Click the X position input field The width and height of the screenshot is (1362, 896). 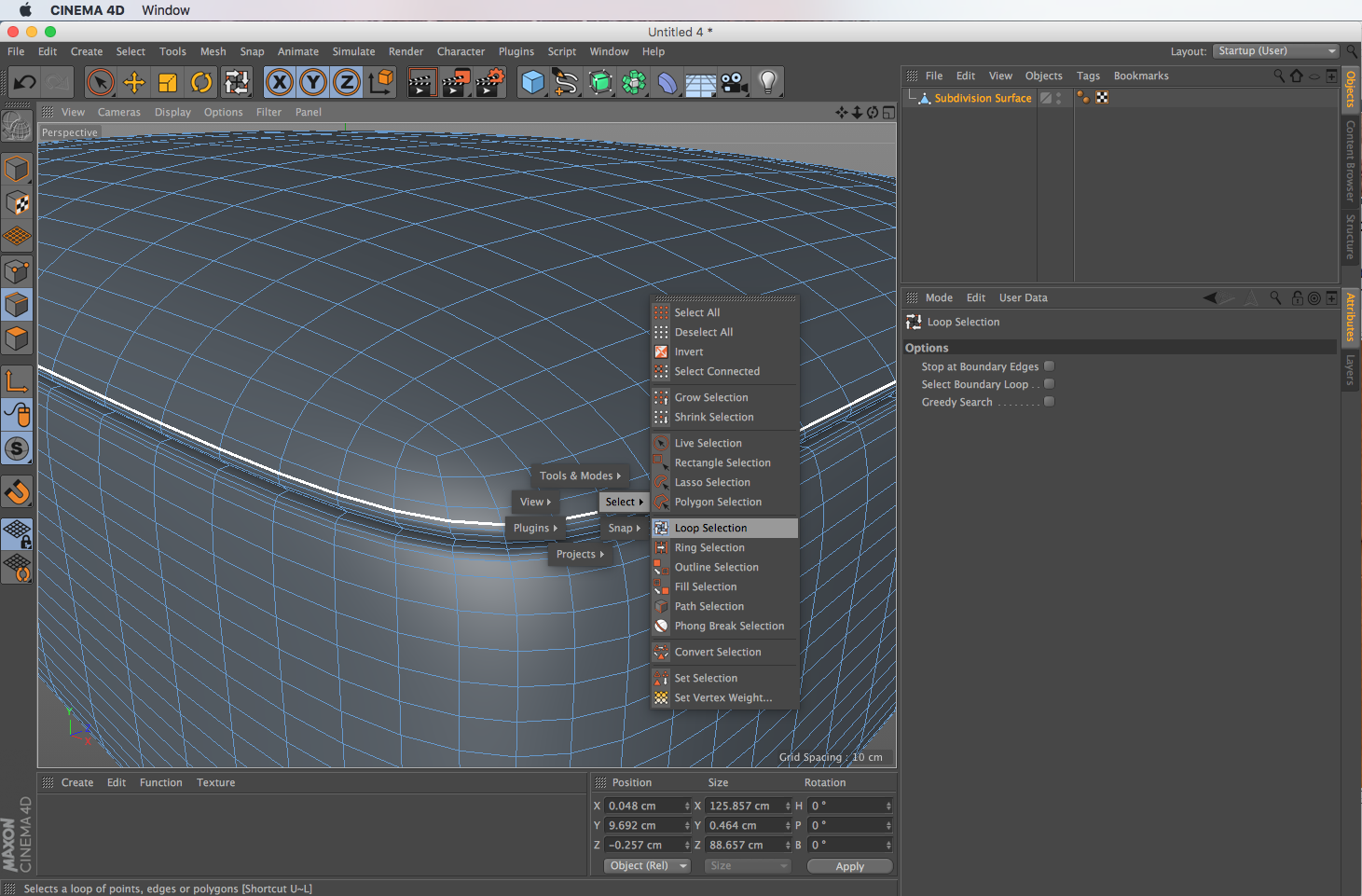click(x=644, y=806)
